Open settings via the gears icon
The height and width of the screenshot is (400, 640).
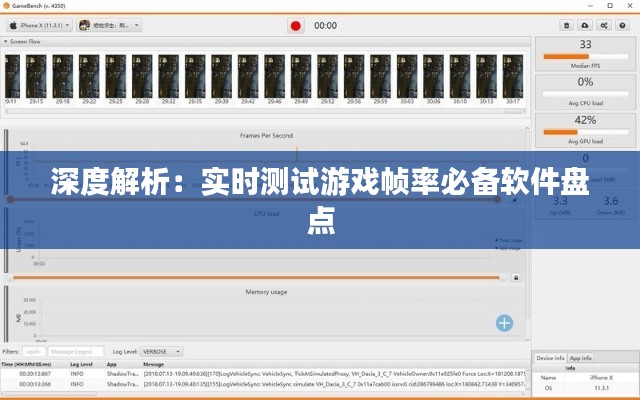pos(604,25)
